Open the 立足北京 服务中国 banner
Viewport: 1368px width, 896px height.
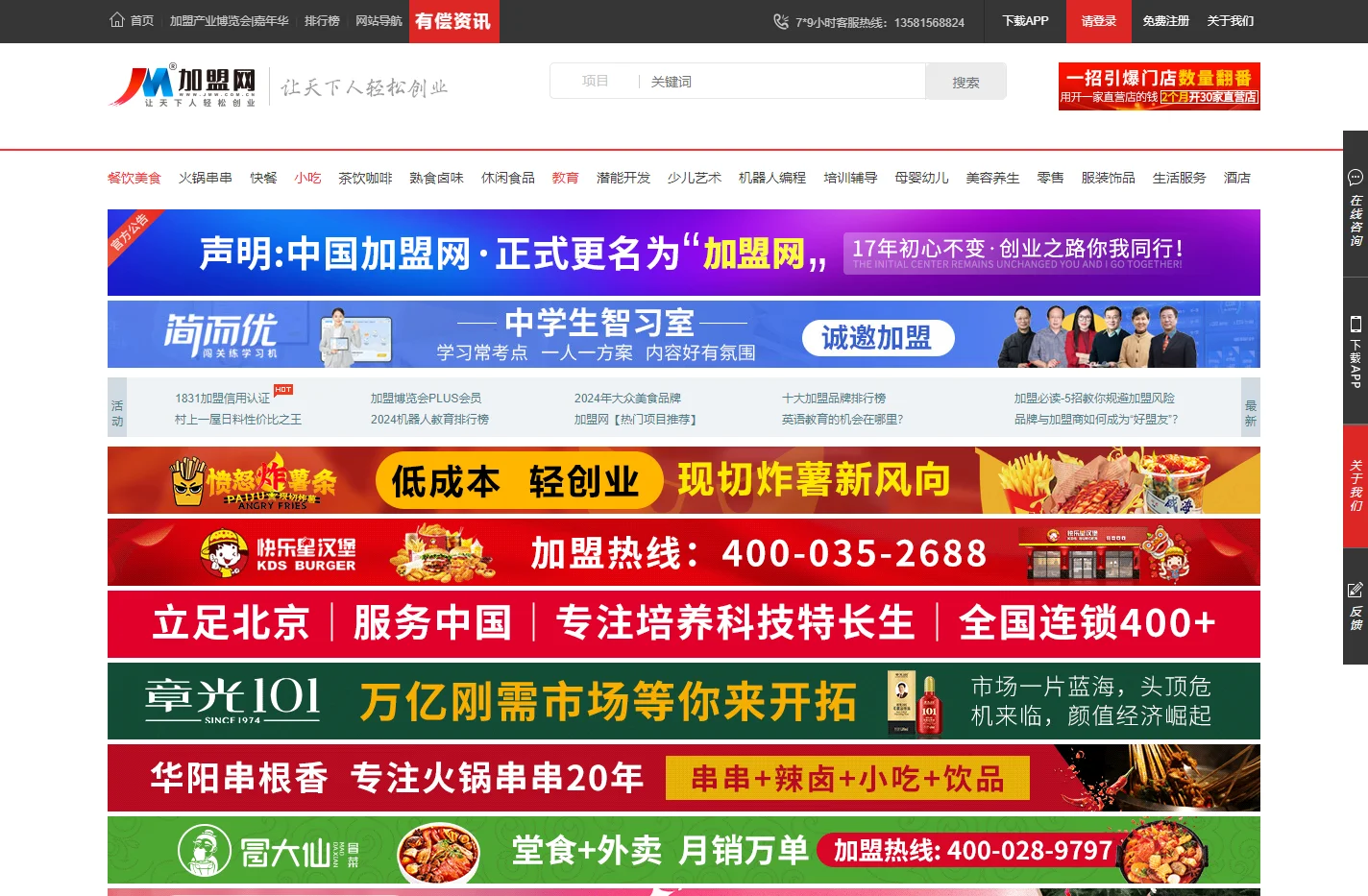click(684, 624)
